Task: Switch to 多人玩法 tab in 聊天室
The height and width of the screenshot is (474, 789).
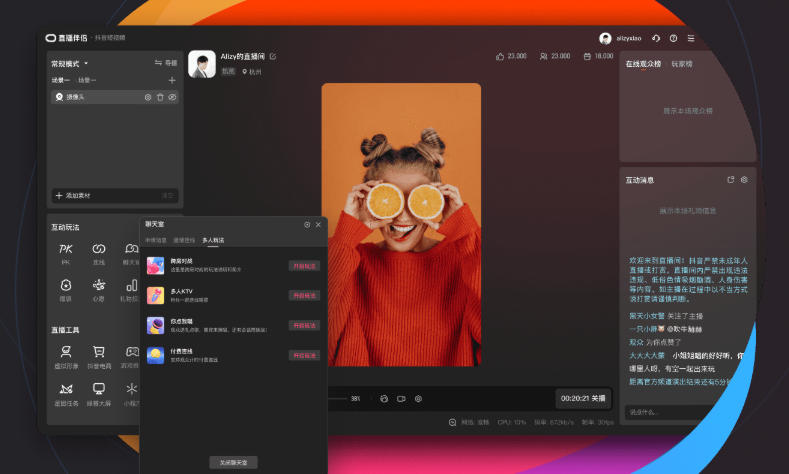Action: point(213,241)
